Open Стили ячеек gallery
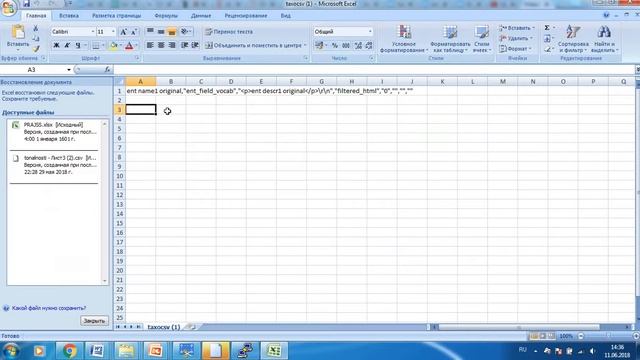 (482, 39)
